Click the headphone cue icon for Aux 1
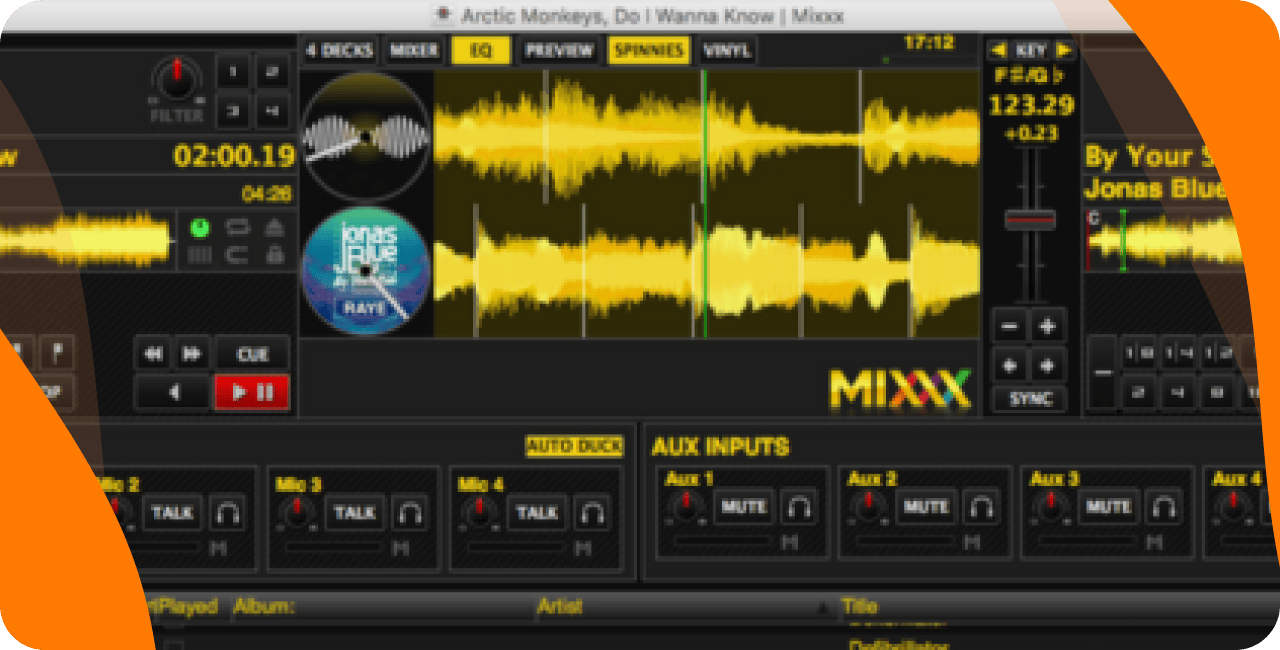1280x650 pixels. point(800,507)
